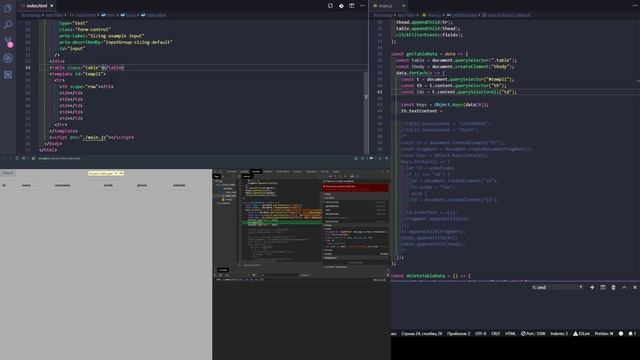Click CRLF line ending in the status bar
The image size is (640, 360).
[496, 333]
